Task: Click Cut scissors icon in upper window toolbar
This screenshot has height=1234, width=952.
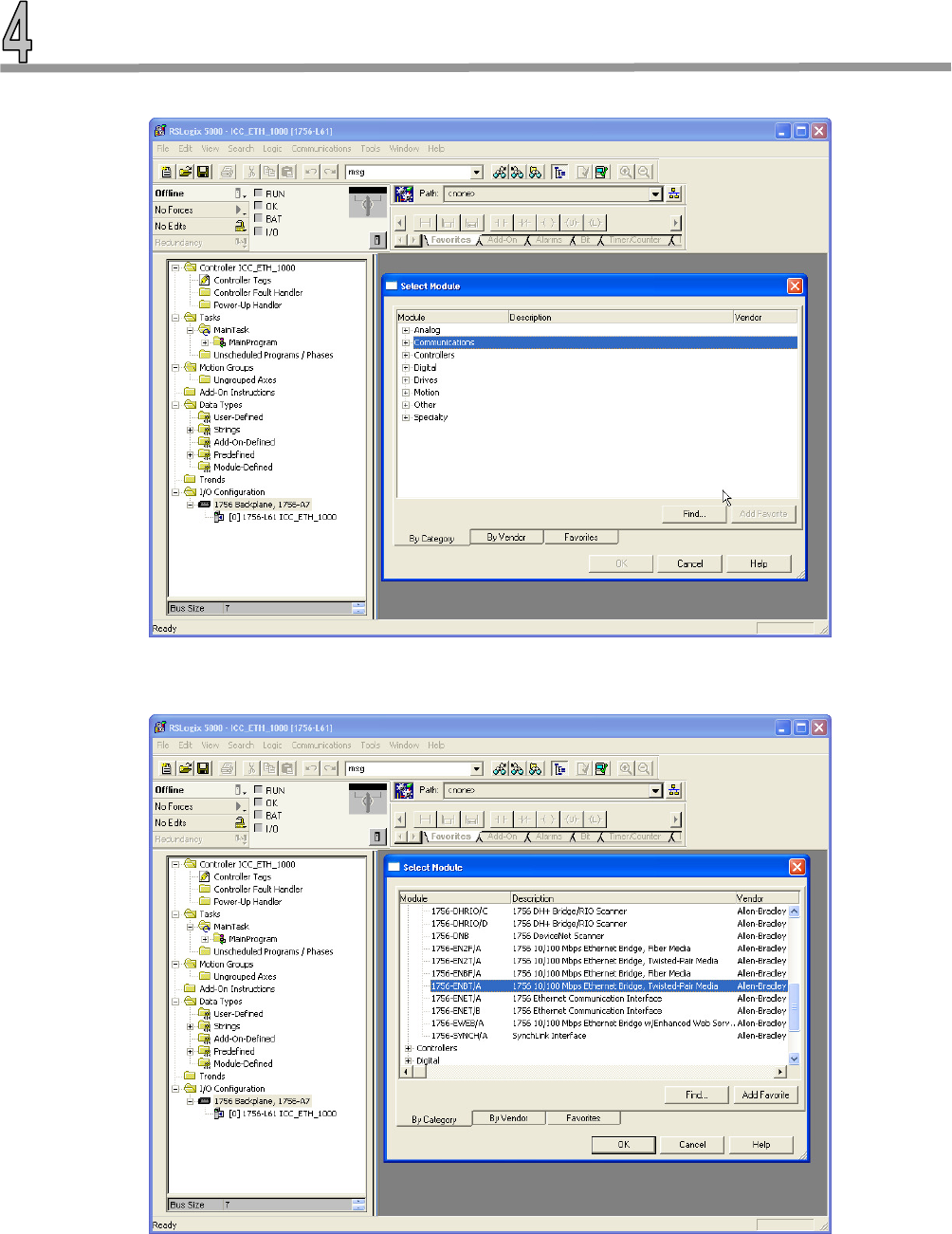Action: (251, 172)
